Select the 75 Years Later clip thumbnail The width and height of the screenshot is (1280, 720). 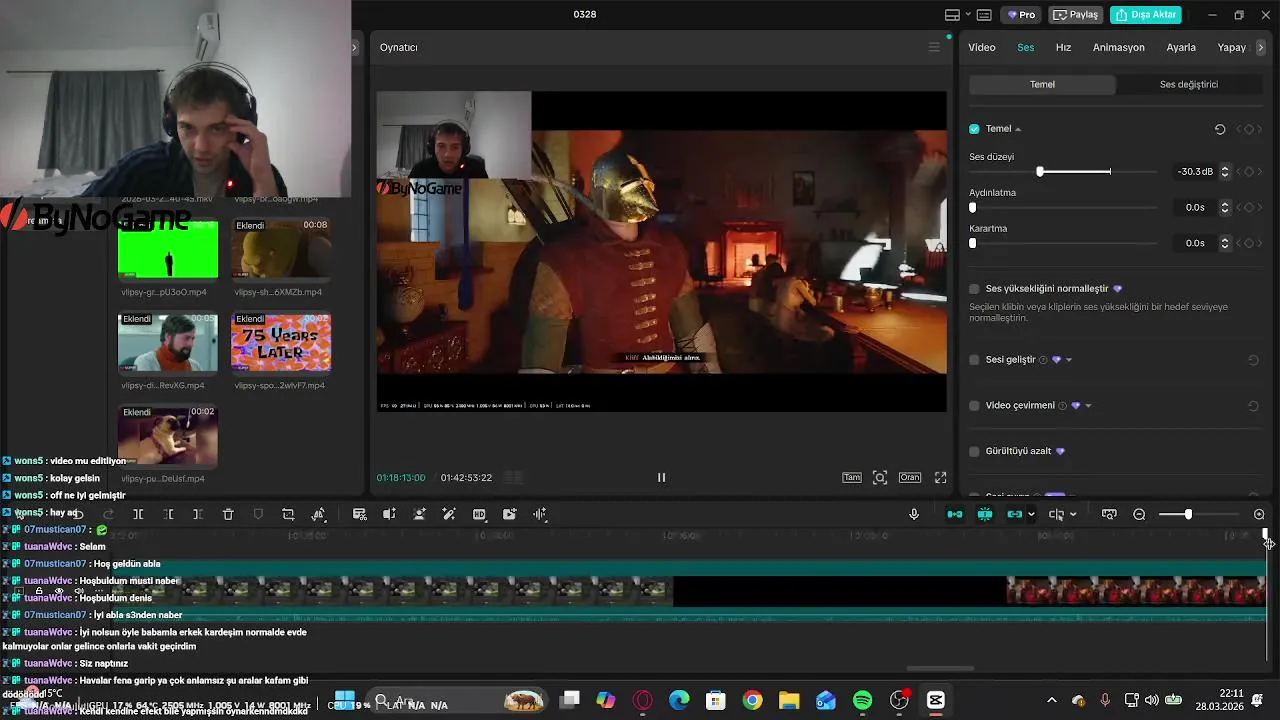coord(281,342)
